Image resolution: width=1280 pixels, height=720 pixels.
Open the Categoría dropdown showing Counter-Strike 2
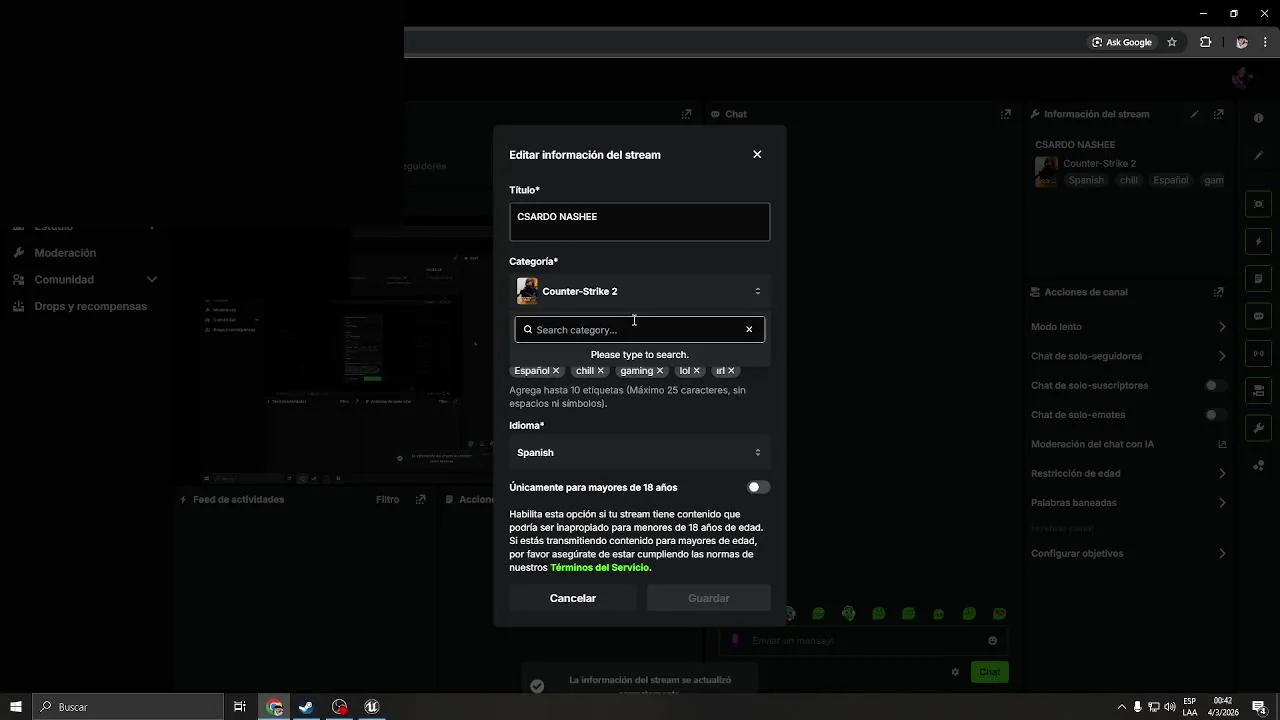(640, 291)
